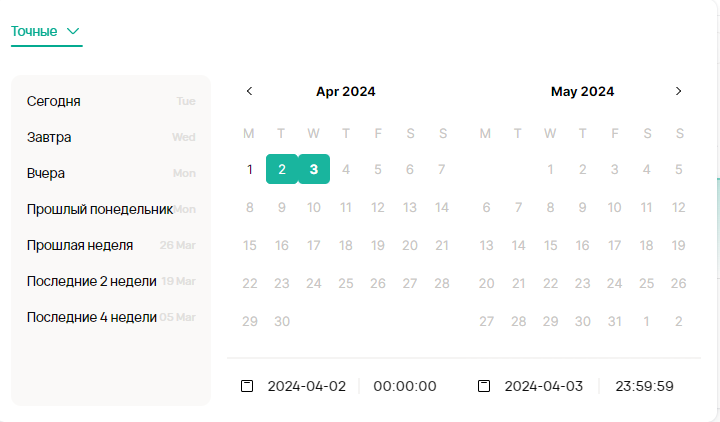
Task: Select the Сегодня preset
Action: pos(54,101)
